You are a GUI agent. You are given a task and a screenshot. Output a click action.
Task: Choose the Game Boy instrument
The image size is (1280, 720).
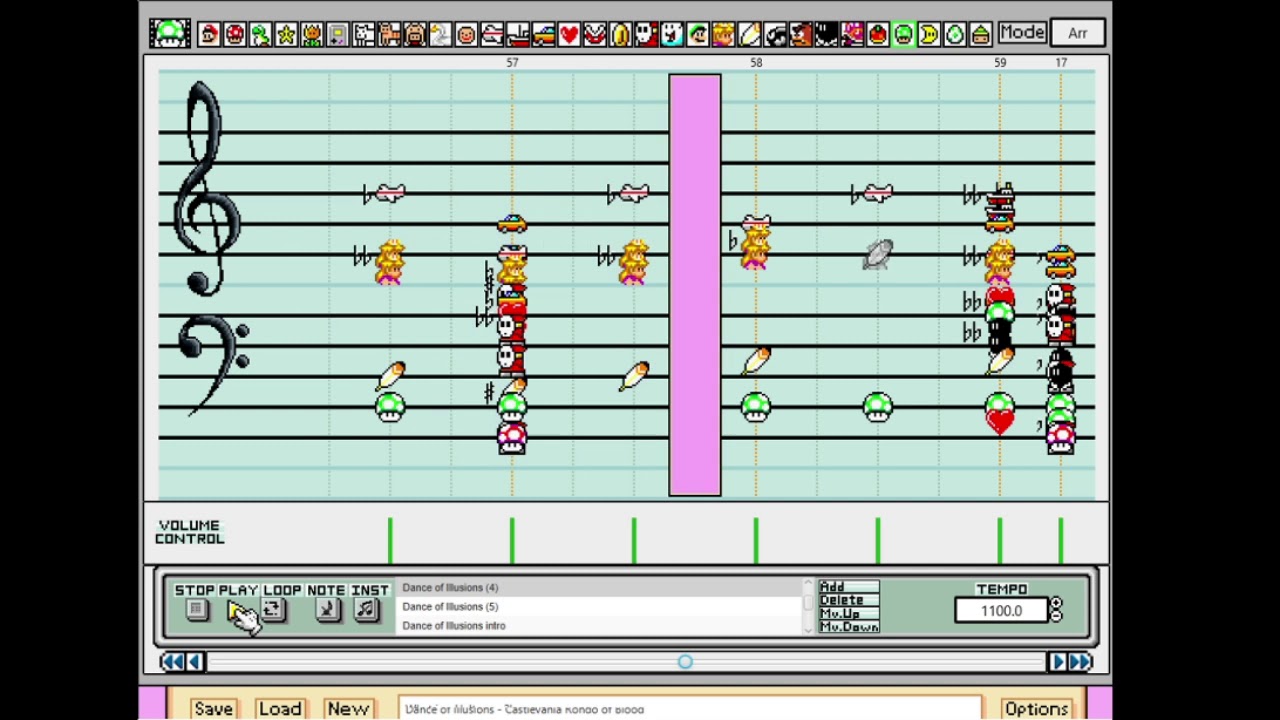338,34
